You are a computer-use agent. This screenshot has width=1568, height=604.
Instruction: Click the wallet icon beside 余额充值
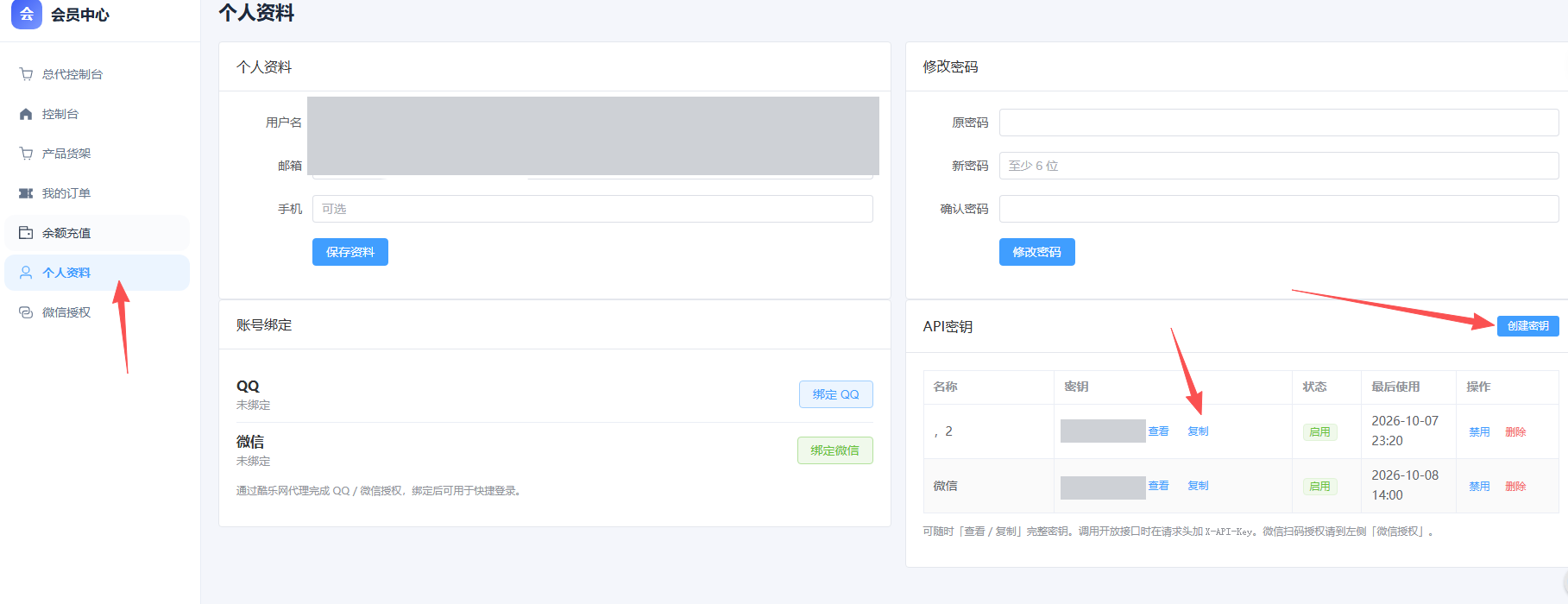coord(26,233)
